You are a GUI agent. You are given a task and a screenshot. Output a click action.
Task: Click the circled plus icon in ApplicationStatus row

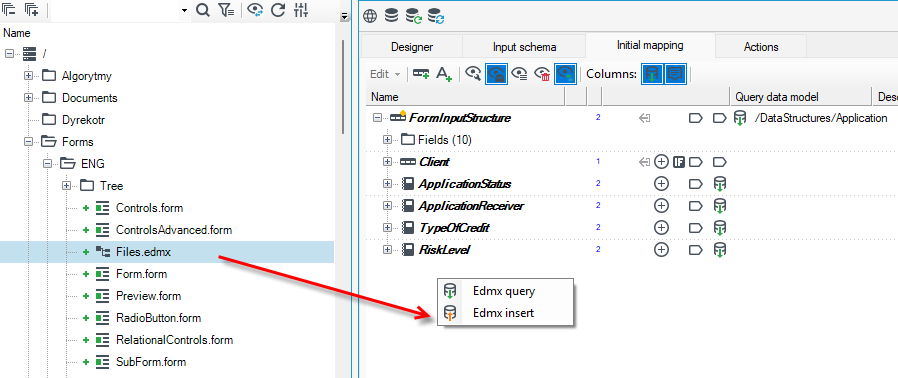[x=661, y=184]
